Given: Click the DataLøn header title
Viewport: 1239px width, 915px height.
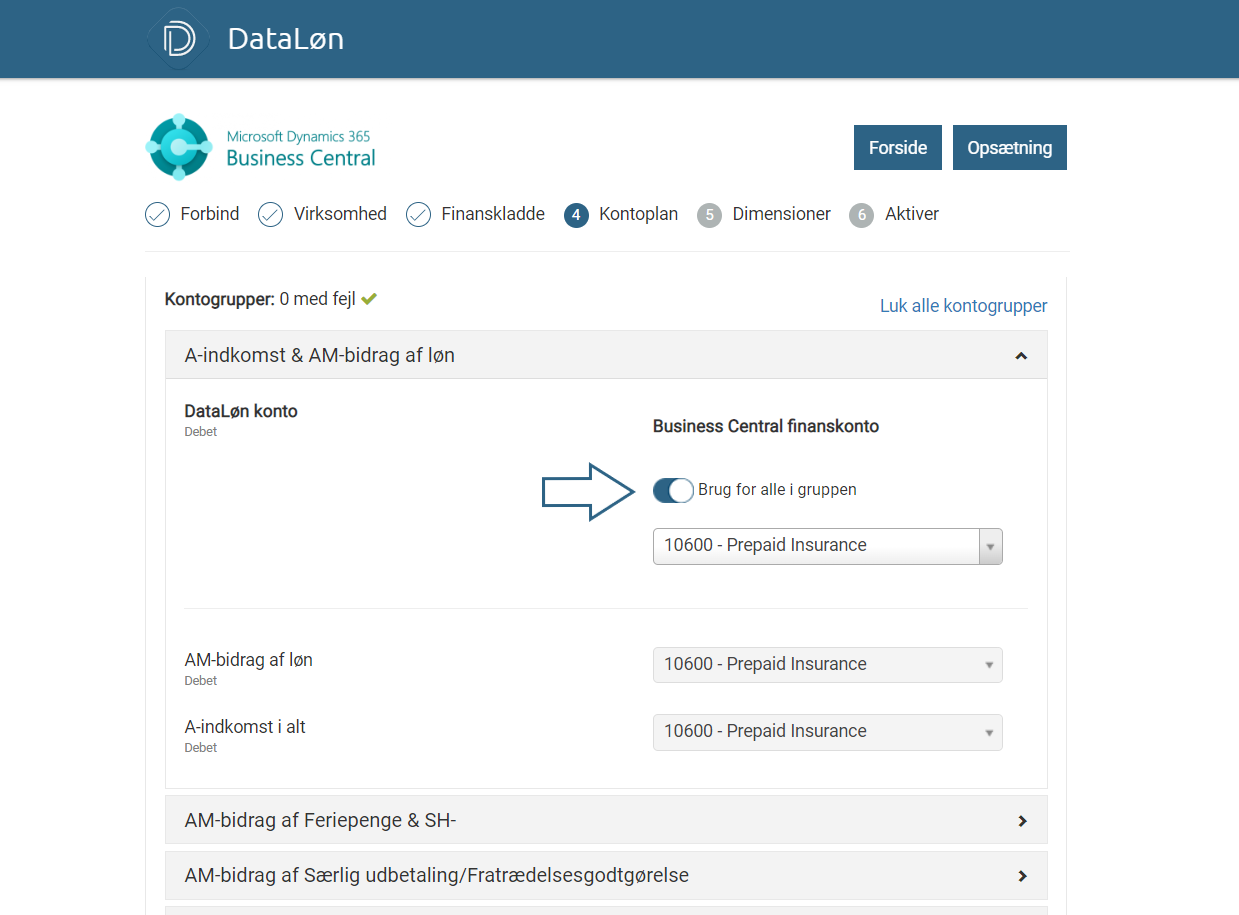Looking at the screenshot, I should pos(286,39).
